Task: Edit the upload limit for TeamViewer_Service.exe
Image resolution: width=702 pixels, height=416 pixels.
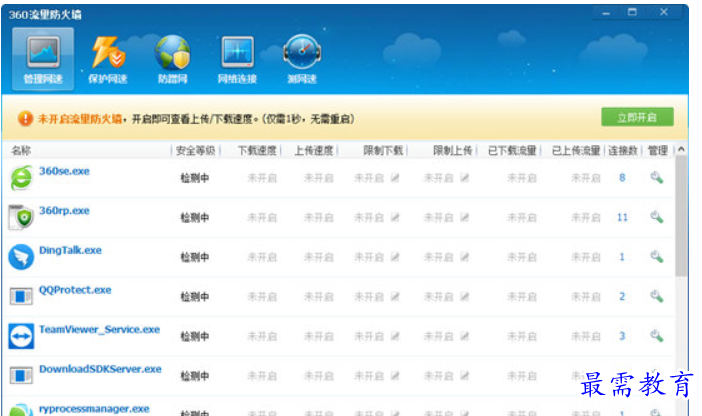Action: pyautogui.click(x=465, y=336)
